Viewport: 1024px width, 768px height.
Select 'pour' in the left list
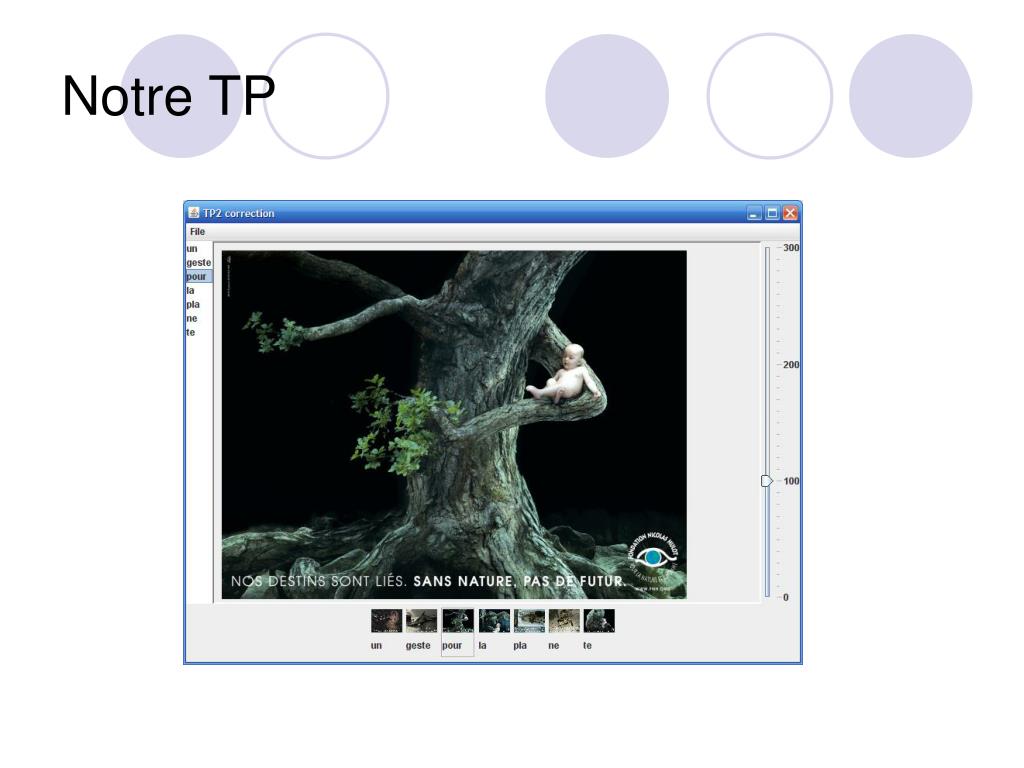tap(199, 276)
